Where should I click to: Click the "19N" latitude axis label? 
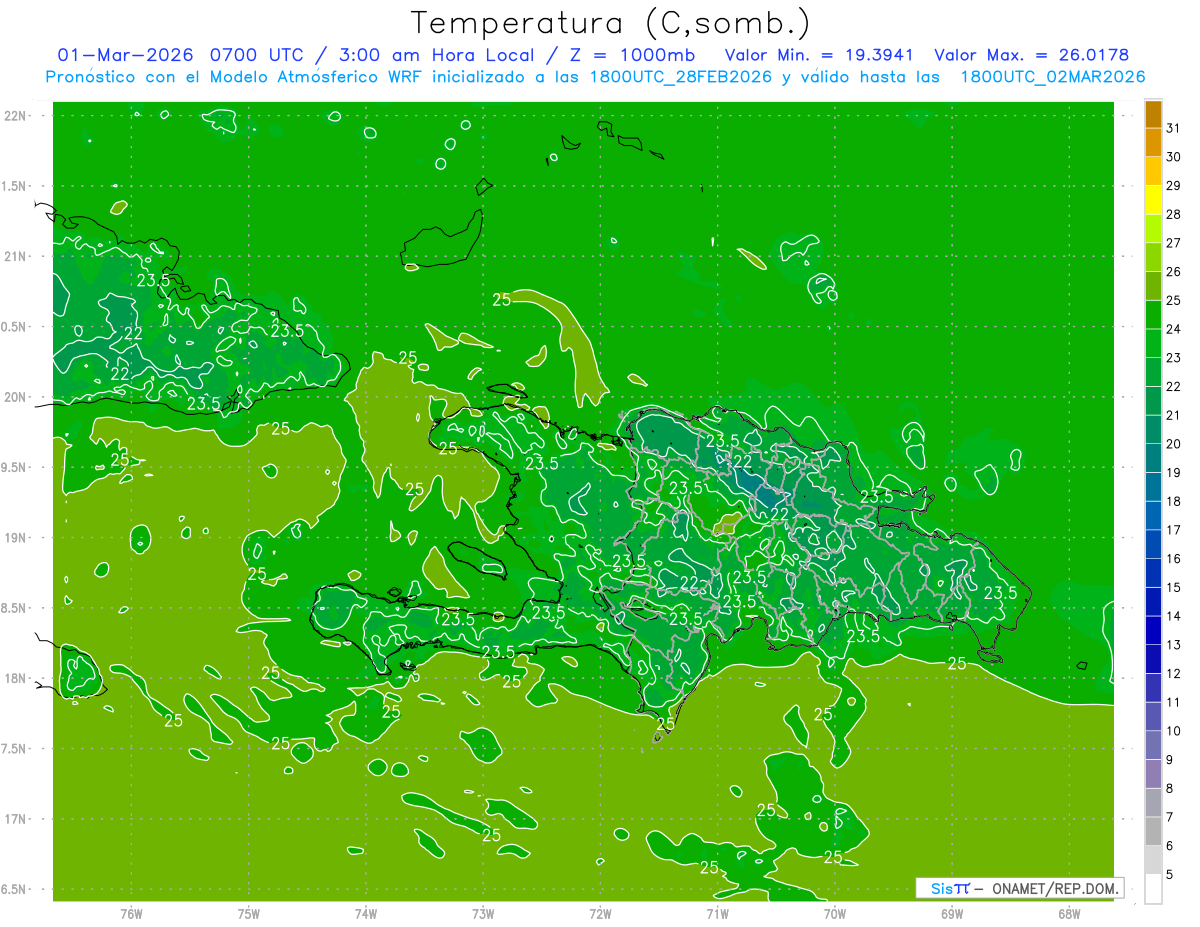coord(17,538)
